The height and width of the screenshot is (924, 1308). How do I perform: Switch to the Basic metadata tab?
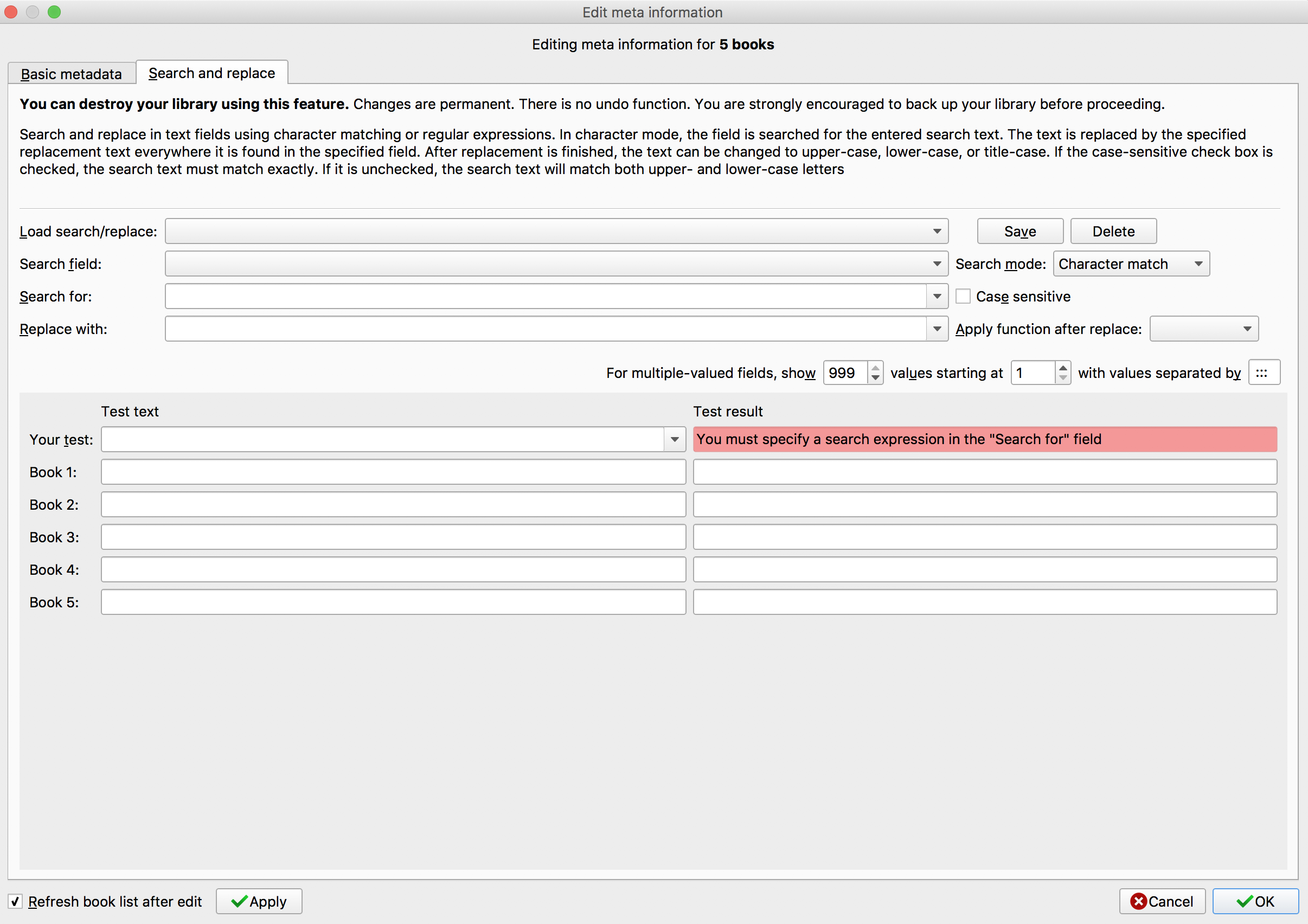[x=71, y=74]
